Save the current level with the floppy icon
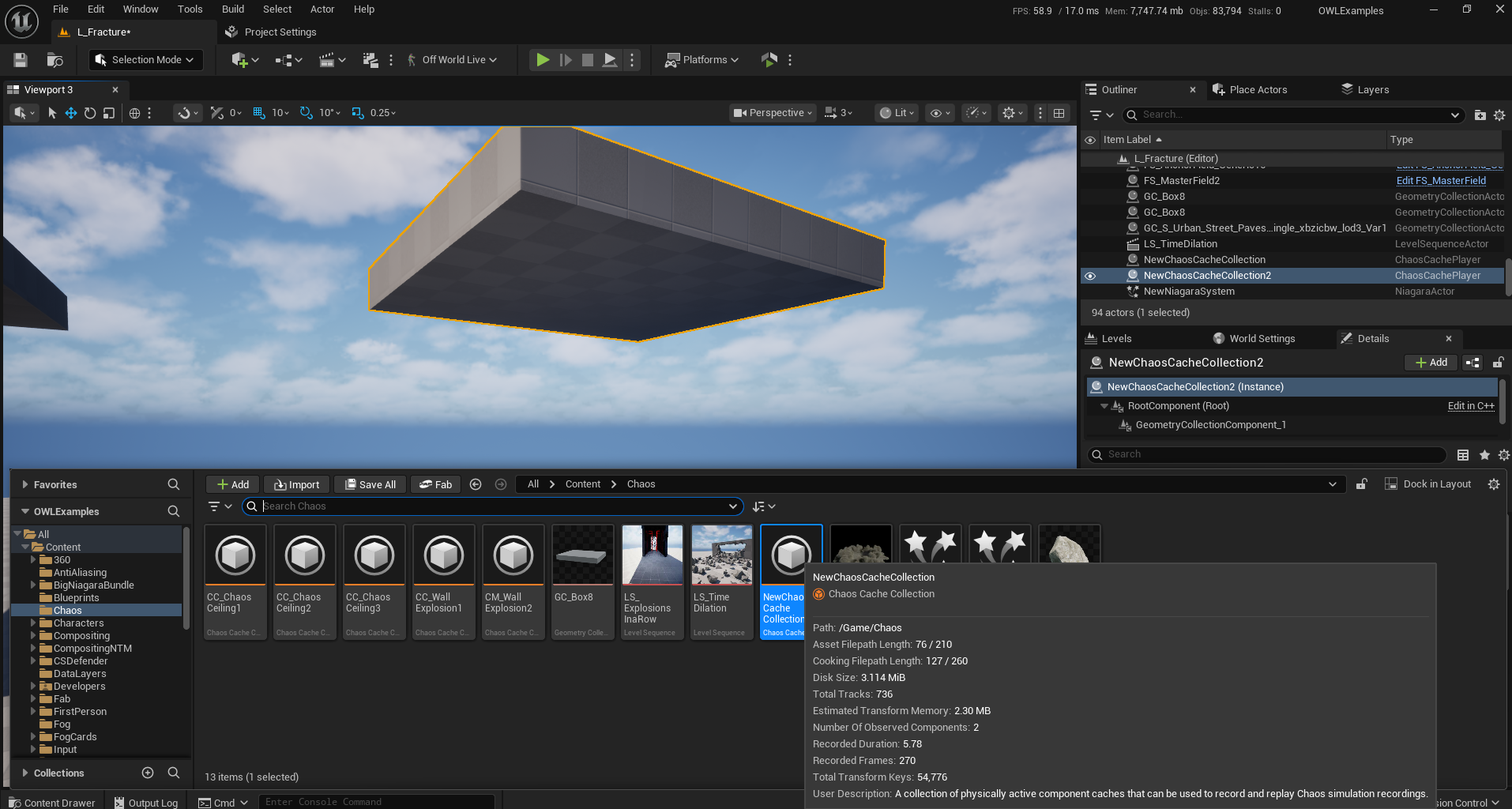The image size is (1512, 809). coord(21,60)
